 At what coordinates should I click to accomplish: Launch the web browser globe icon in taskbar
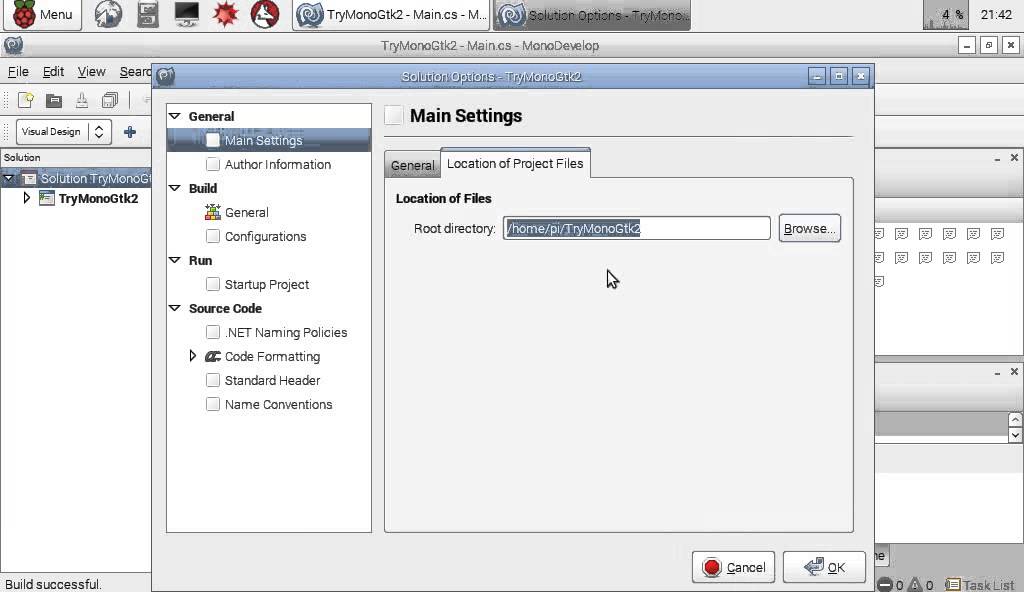tap(108, 14)
